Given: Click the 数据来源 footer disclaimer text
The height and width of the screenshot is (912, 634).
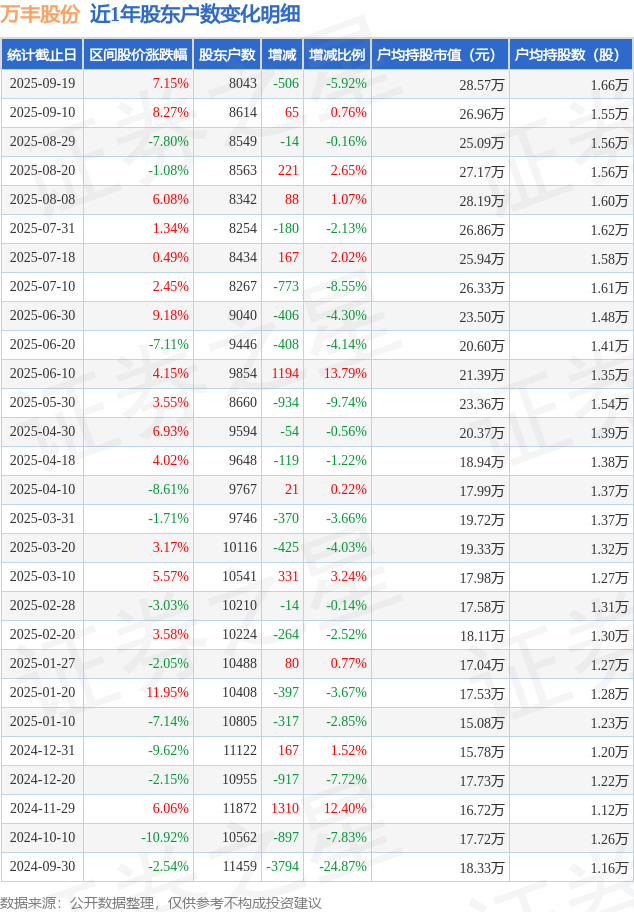Looking at the screenshot, I should [x=161, y=902].
